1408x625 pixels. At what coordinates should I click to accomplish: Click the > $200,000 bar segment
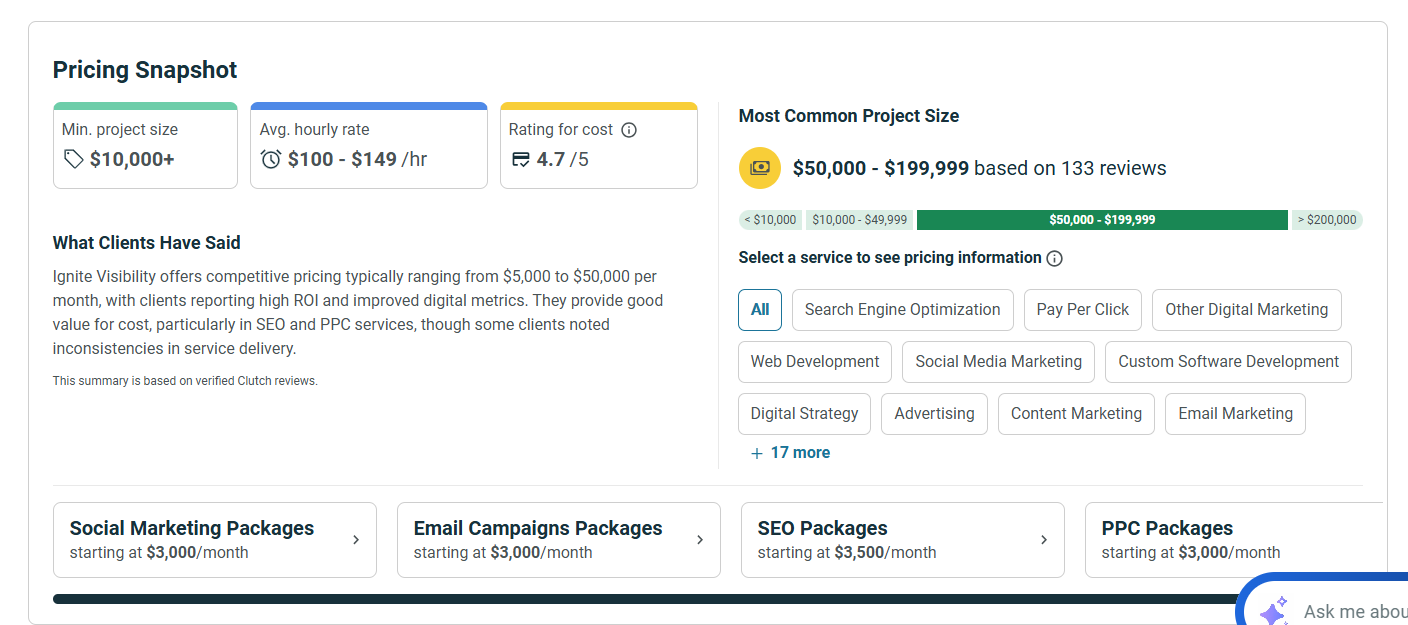point(1327,220)
